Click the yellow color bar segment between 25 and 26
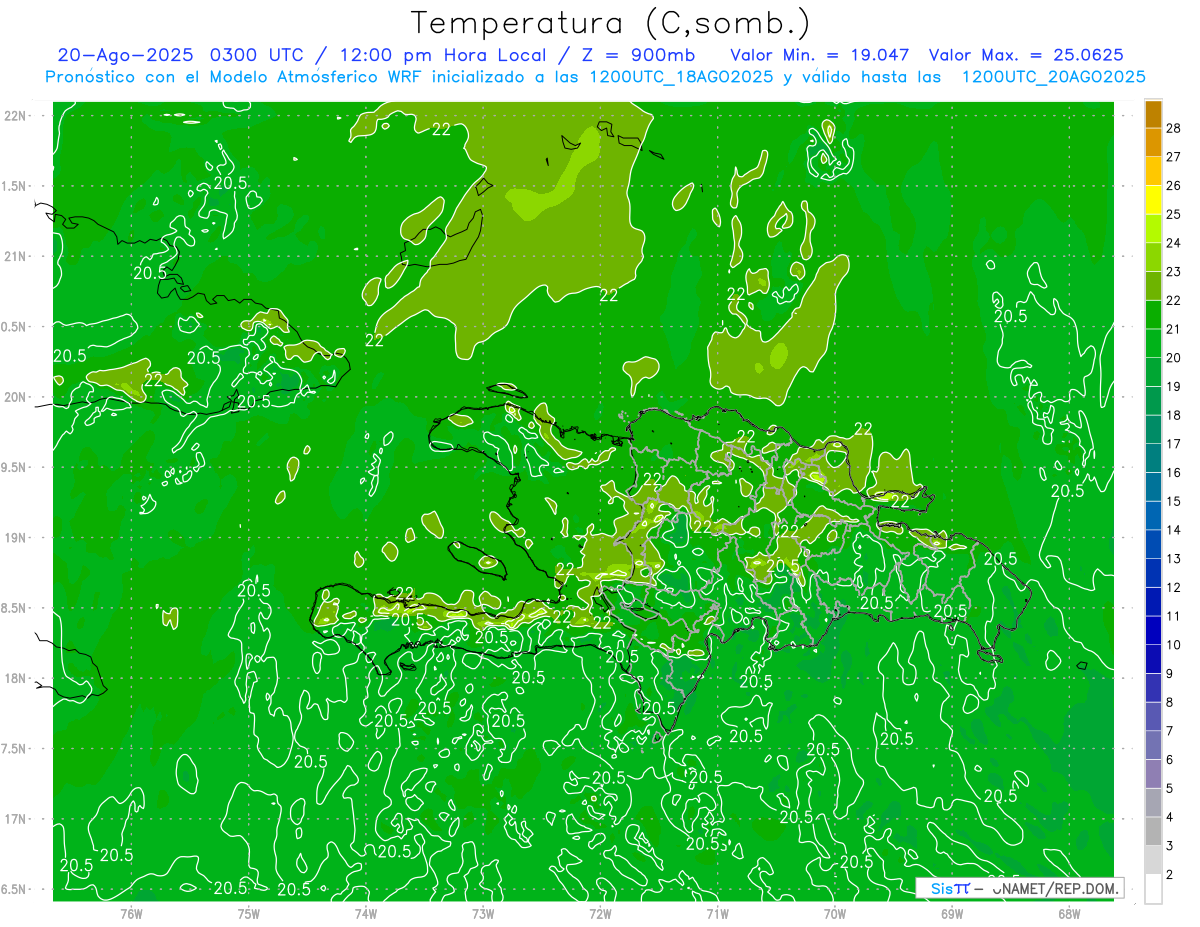Image resolution: width=1200 pixels, height=927 pixels. tap(1153, 200)
